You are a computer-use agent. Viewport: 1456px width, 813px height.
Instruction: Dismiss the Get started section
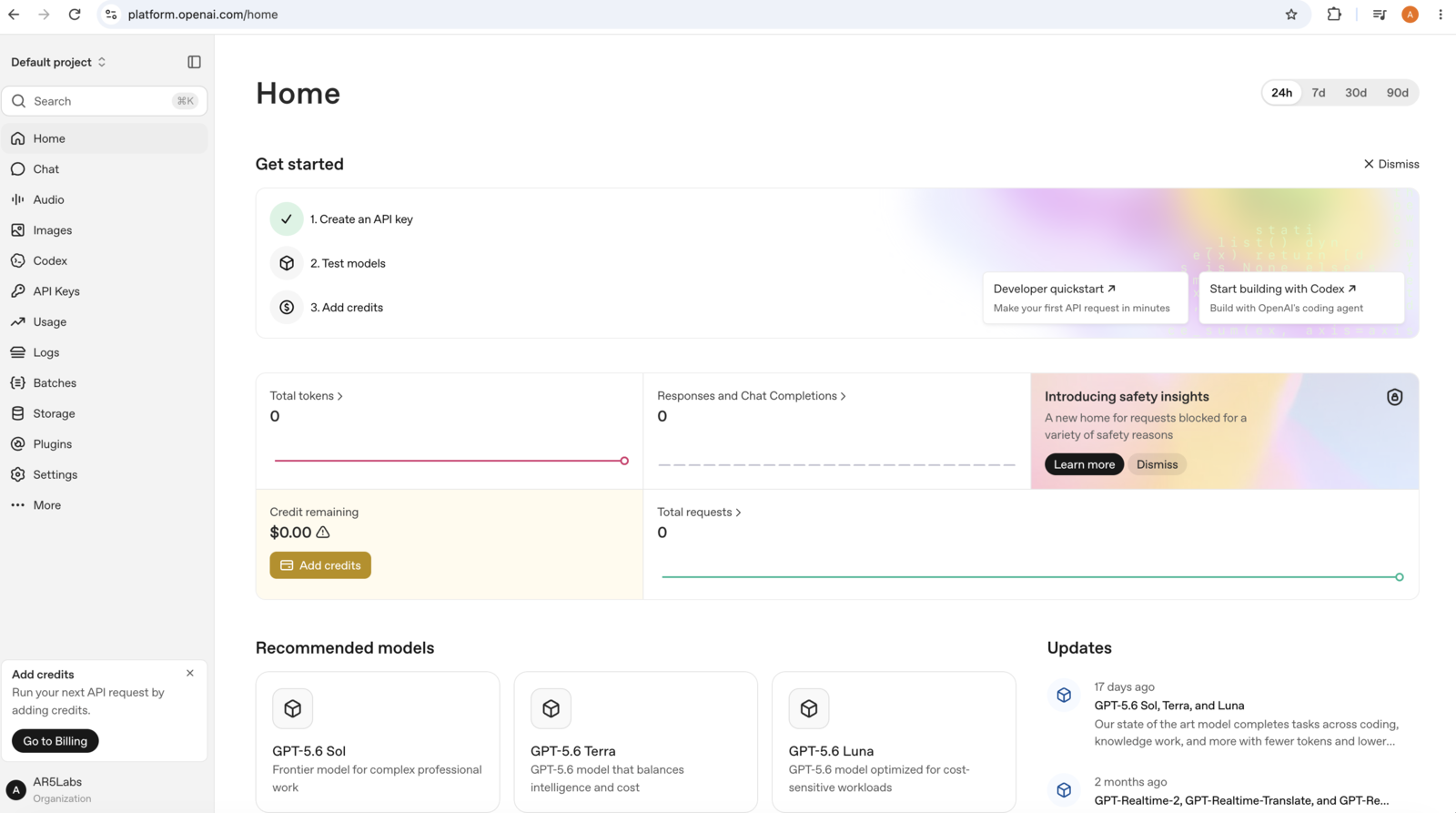[1390, 164]
